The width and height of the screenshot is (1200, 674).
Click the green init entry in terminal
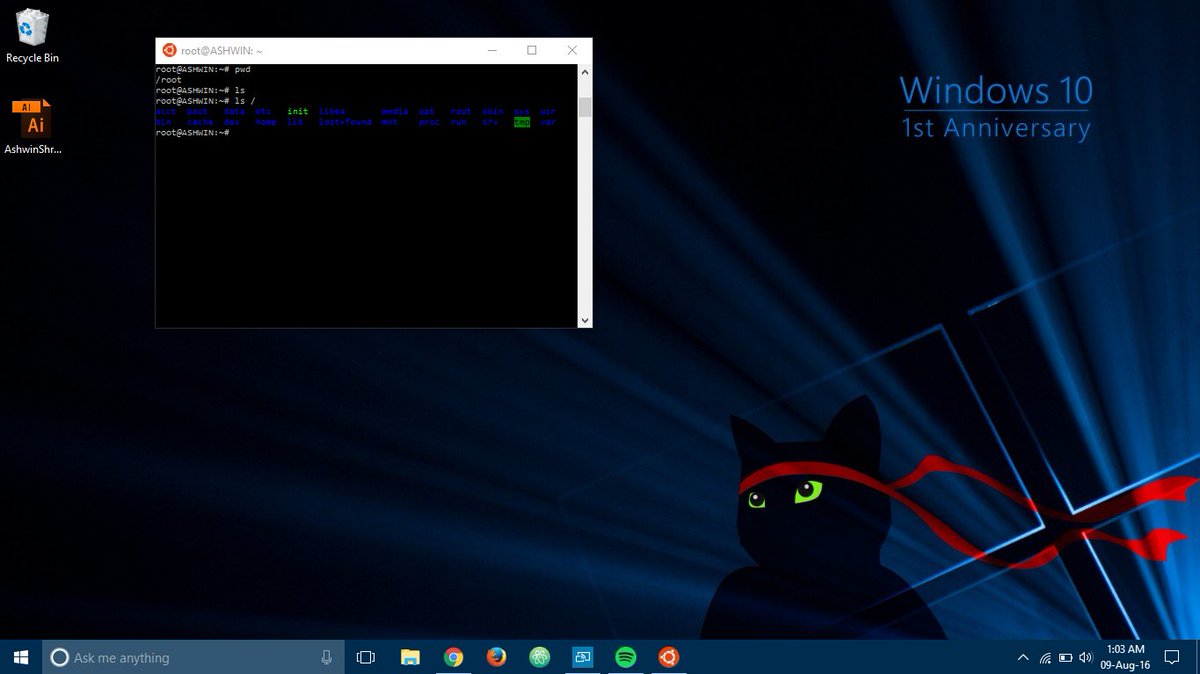point(298,111)
